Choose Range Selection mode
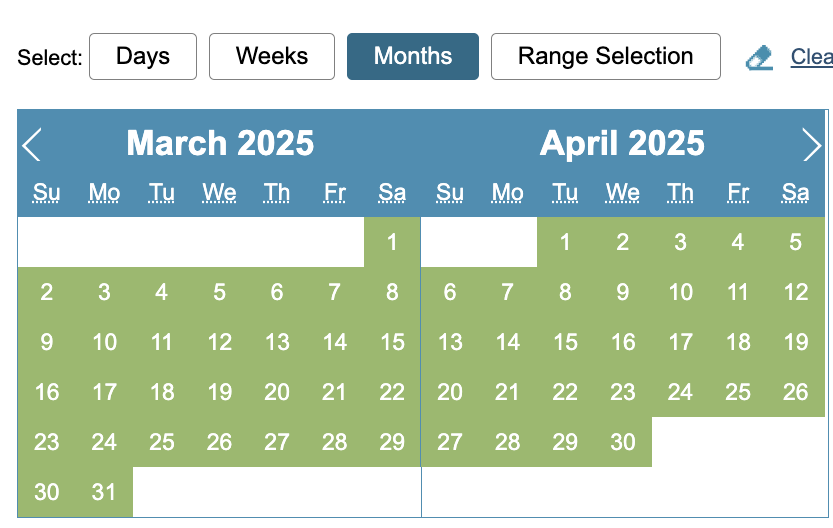 pos(605,57)
